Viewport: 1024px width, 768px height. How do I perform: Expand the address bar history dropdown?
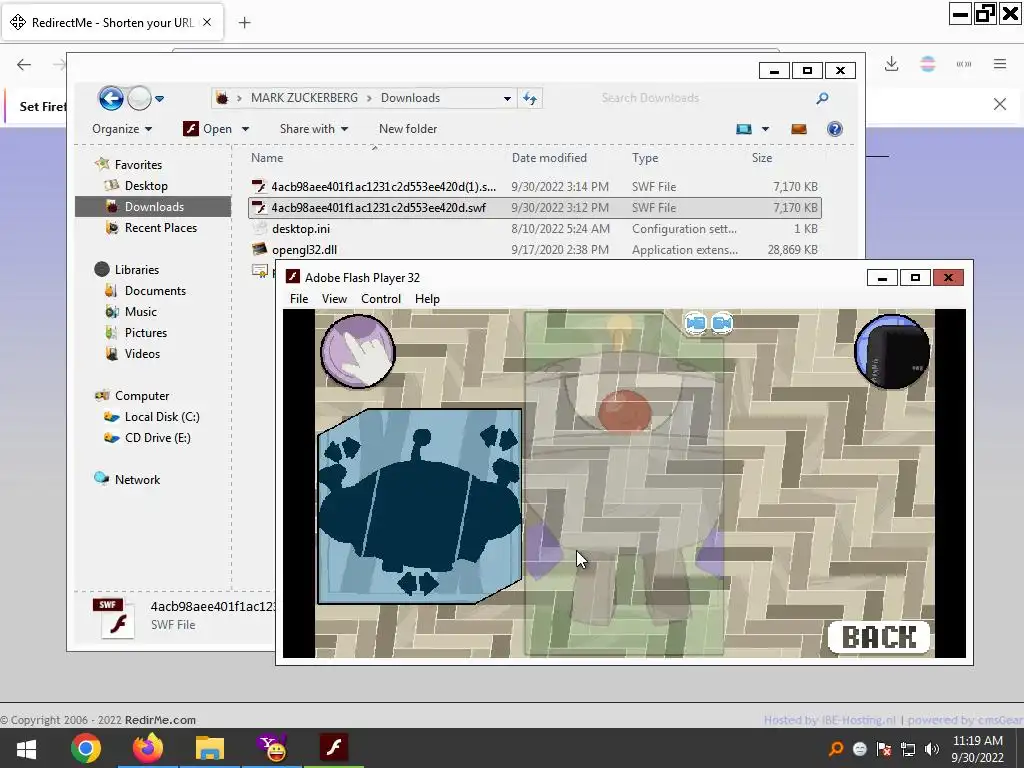point(507,99)
